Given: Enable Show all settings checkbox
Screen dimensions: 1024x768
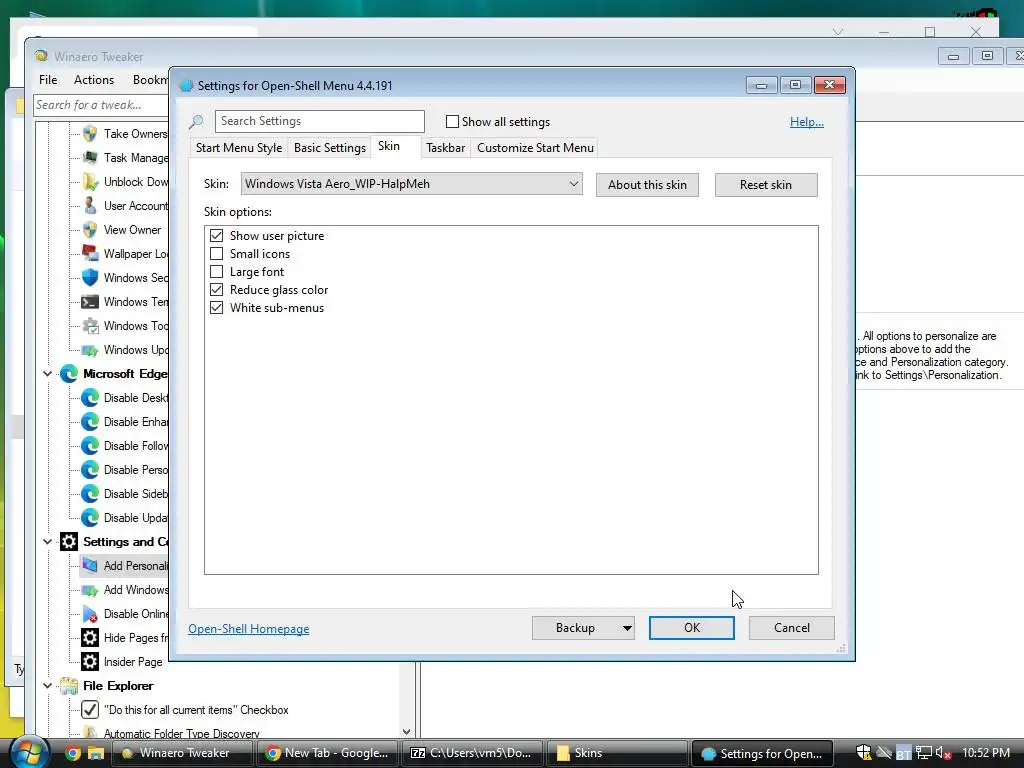Looking at the screenshot, I should pyautogui.click(x=452, y=121).
